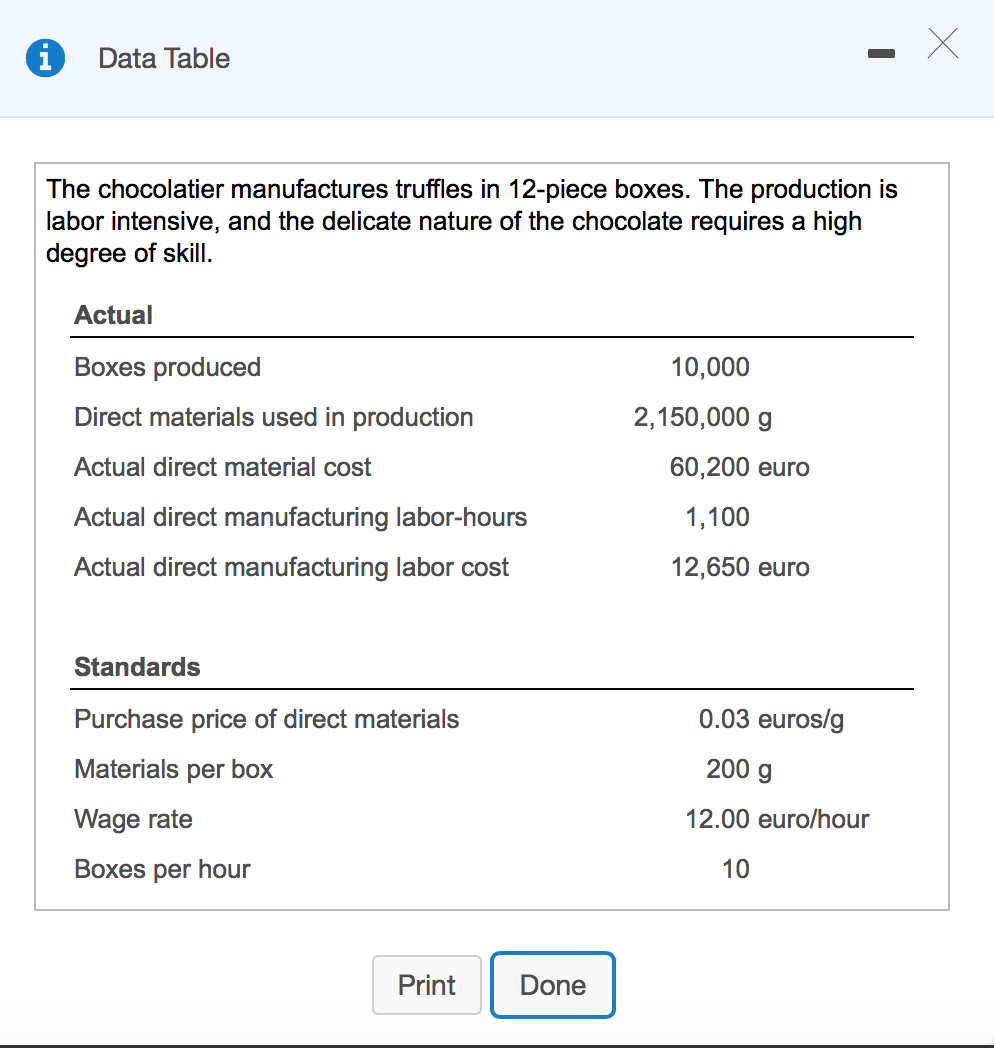Image resolution: width=994 pixels, height=1048 pixels.
Task: Click the 2,150,000 g materials value
Action: [x=702, y=417]
